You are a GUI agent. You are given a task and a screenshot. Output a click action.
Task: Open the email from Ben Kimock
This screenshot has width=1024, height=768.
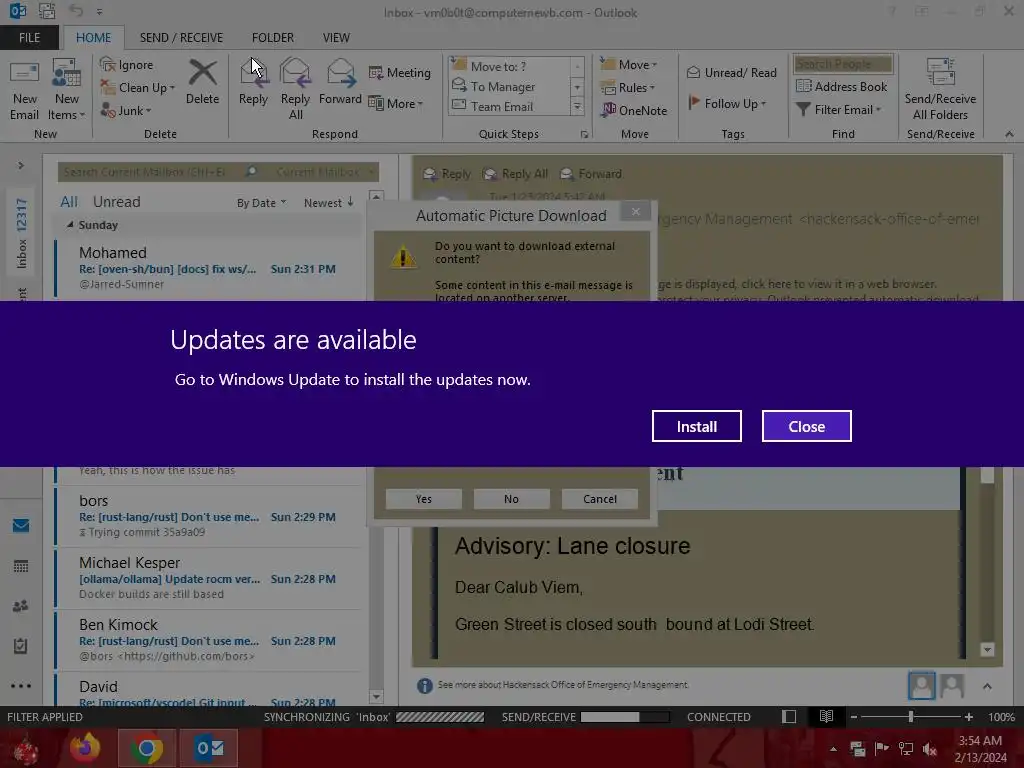tap(209, 639)
